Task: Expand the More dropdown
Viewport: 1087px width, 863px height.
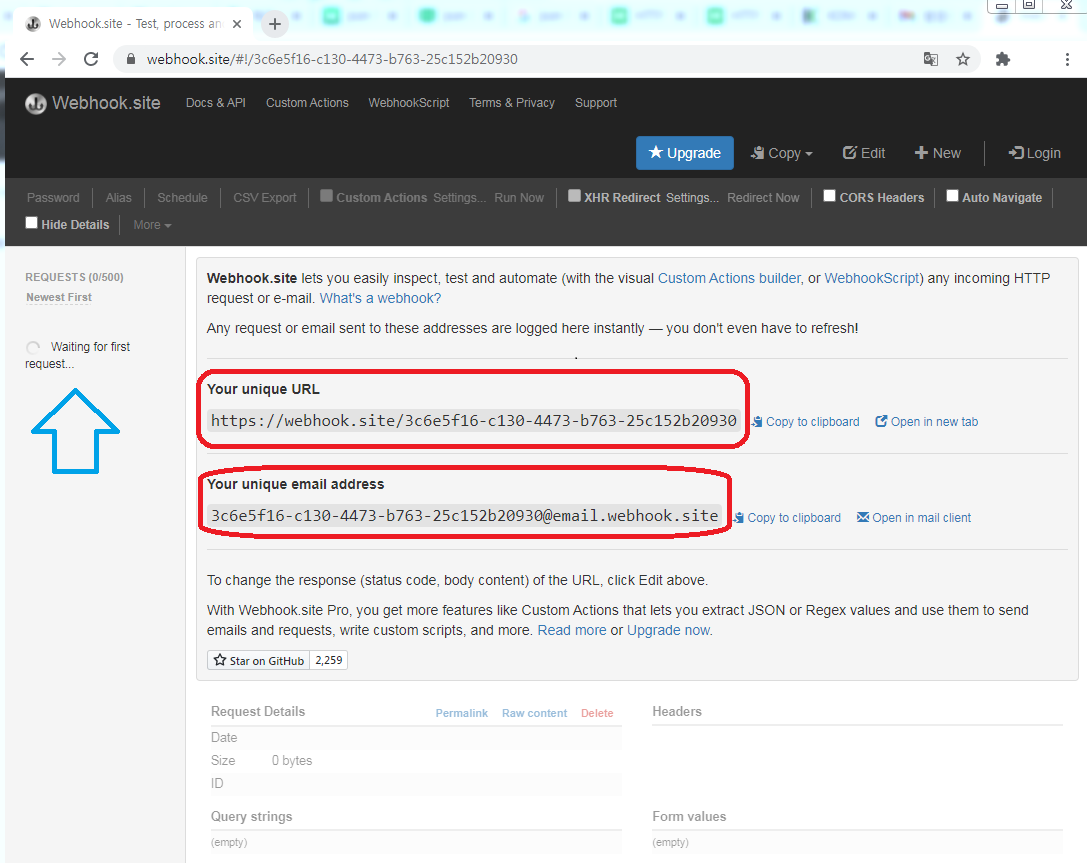Action: (x=152, y=225)
